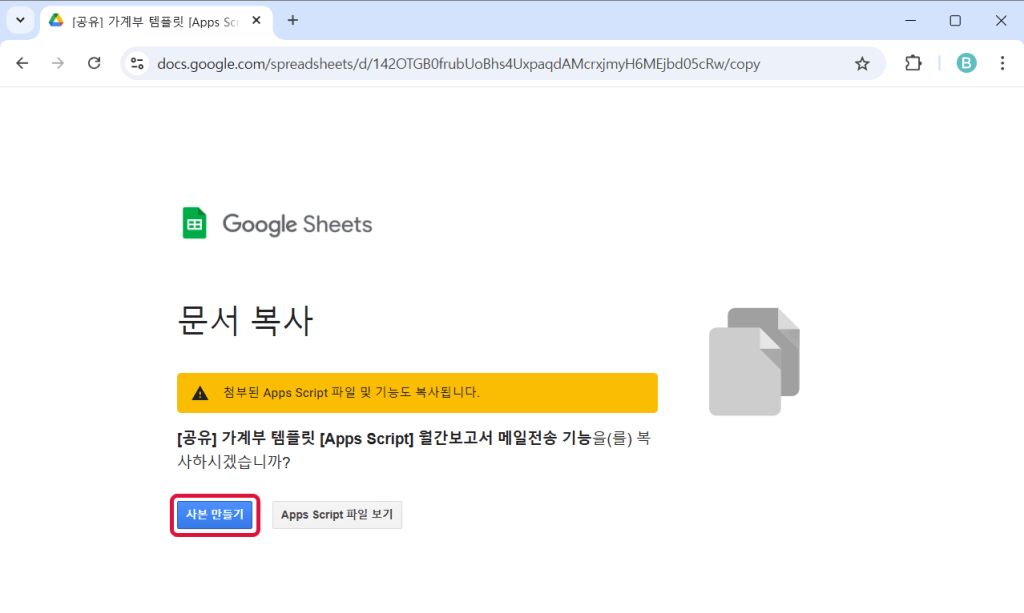Open the Chrome three-dot menu

[1002, 63]
